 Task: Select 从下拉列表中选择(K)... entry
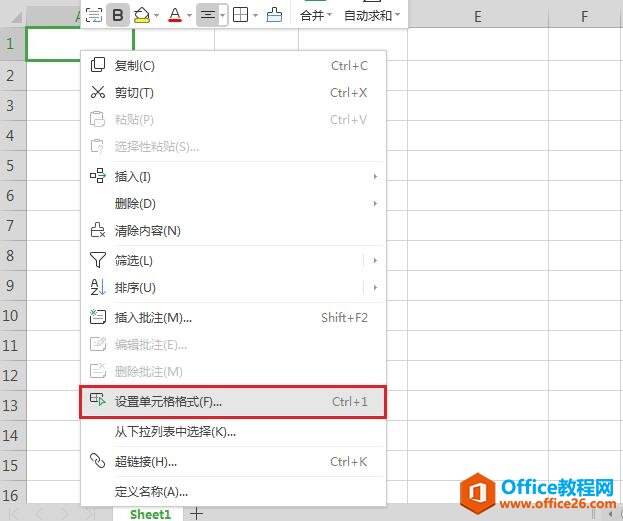tap(233, 432)
